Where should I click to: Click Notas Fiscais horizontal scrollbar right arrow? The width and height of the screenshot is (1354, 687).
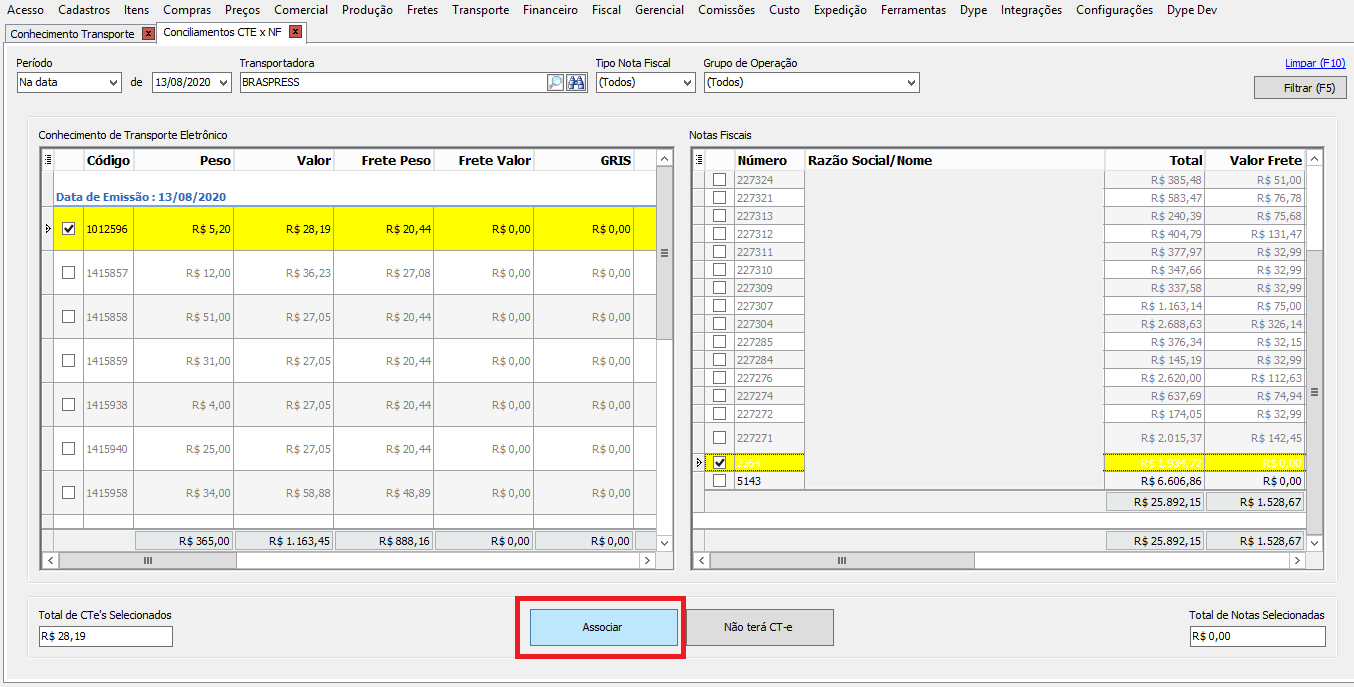point(1298,561)
